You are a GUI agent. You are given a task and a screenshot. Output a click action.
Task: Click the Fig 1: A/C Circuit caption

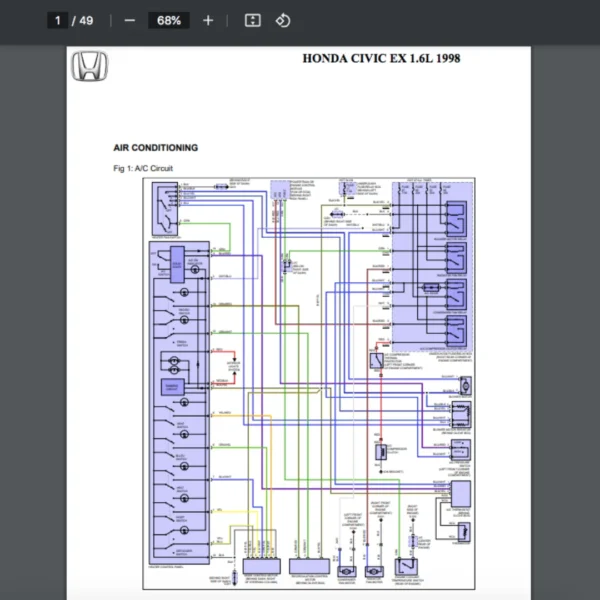click(143, 168)
